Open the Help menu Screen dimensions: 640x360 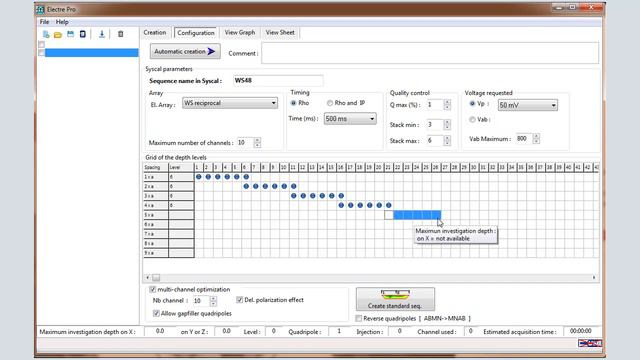pos(62,22)
